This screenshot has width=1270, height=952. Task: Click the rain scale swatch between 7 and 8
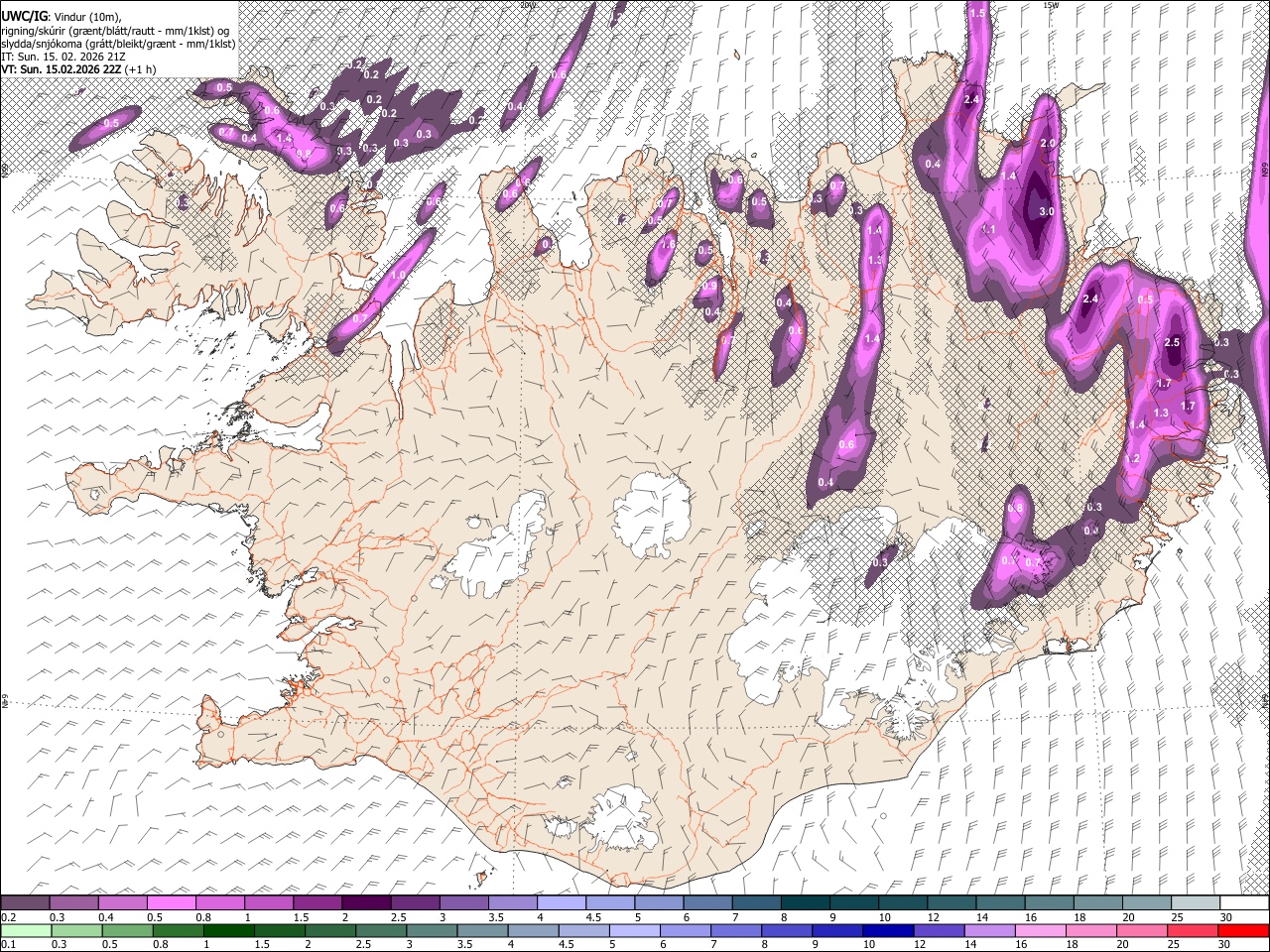736,930
